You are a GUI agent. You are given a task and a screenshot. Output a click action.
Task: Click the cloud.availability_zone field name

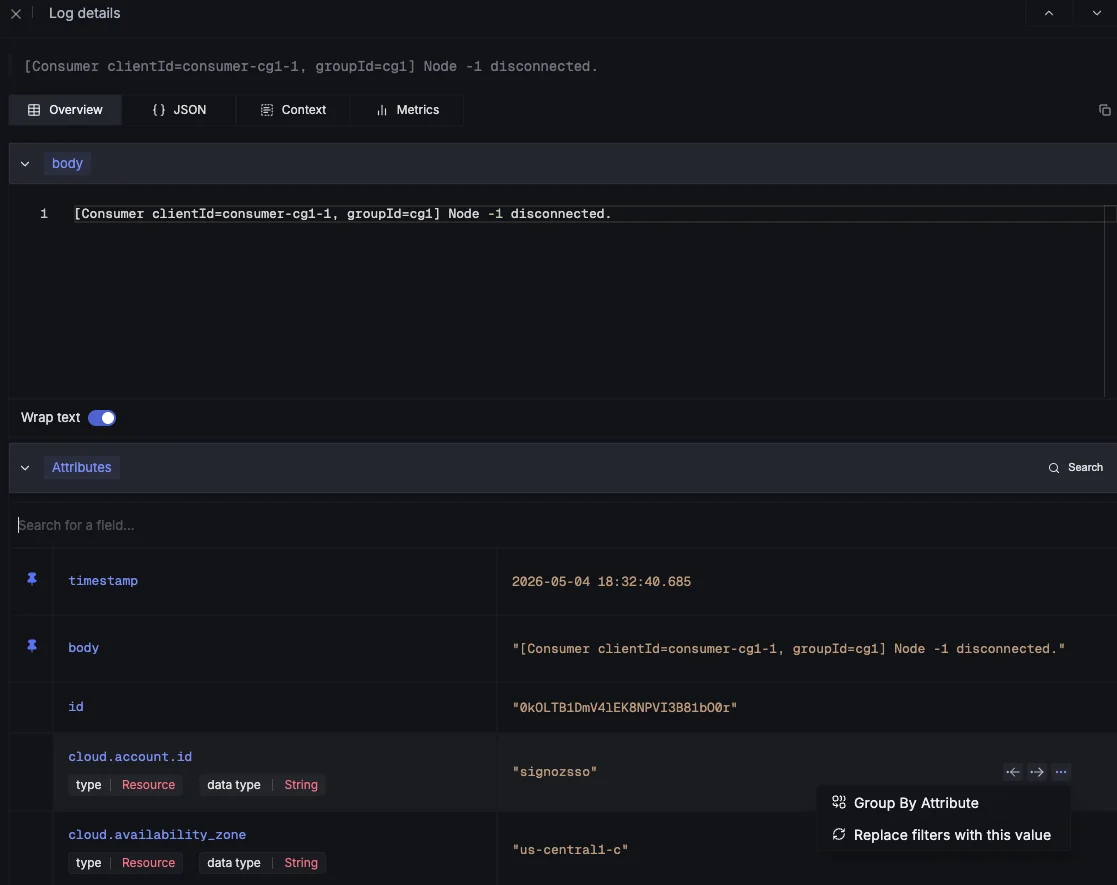[157, 834]
